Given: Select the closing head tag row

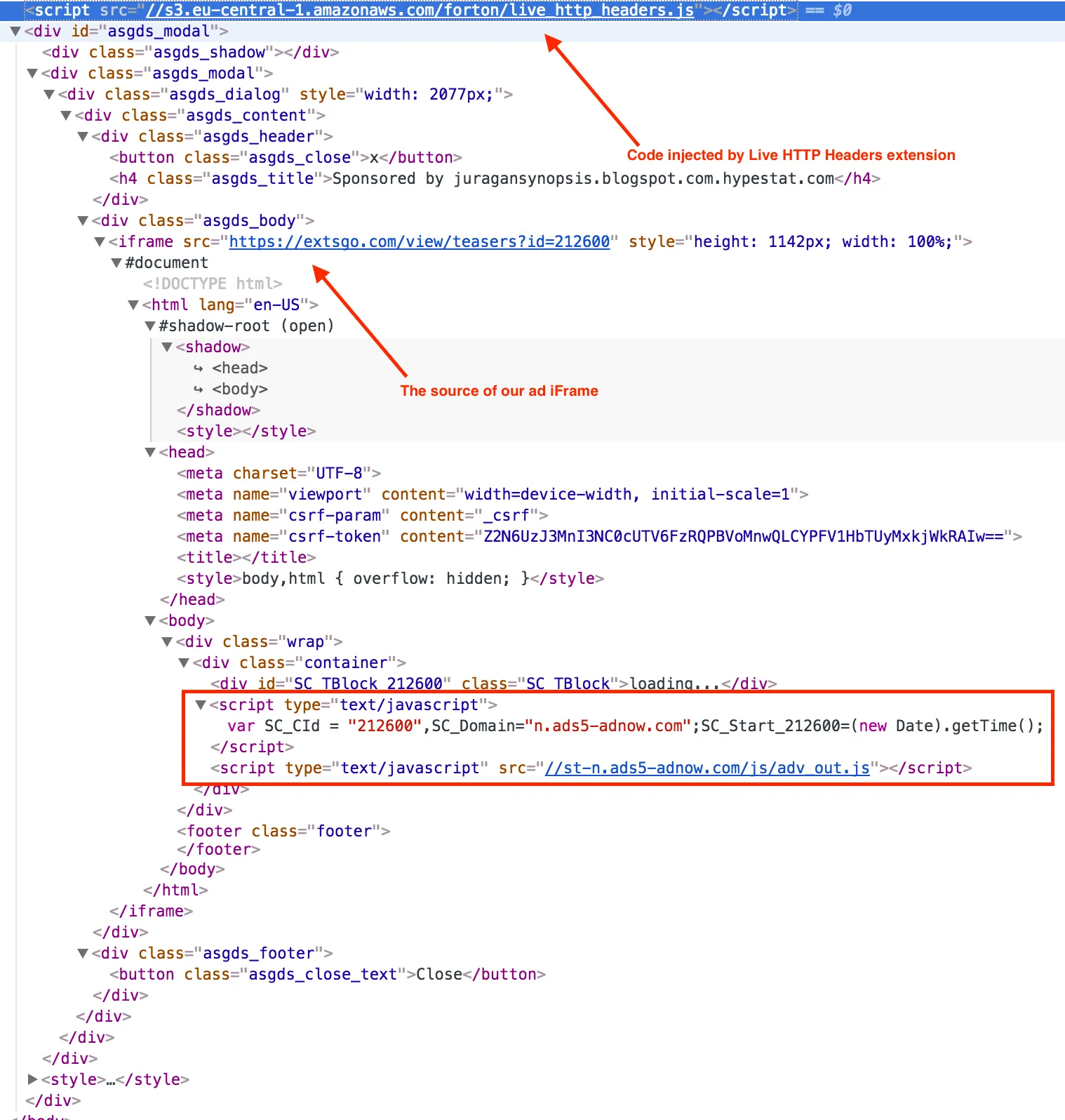Looking at the screenshot, I should 192,600.
